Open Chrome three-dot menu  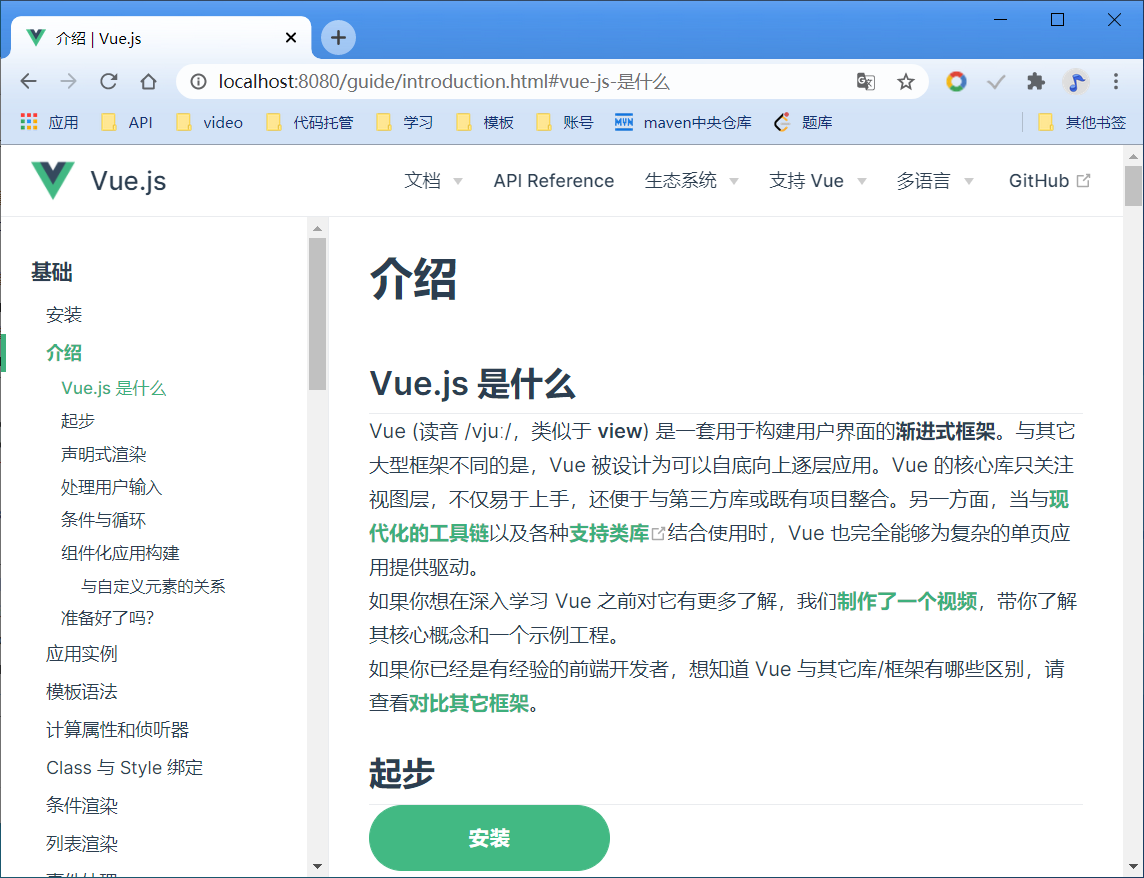point(1116,82)
